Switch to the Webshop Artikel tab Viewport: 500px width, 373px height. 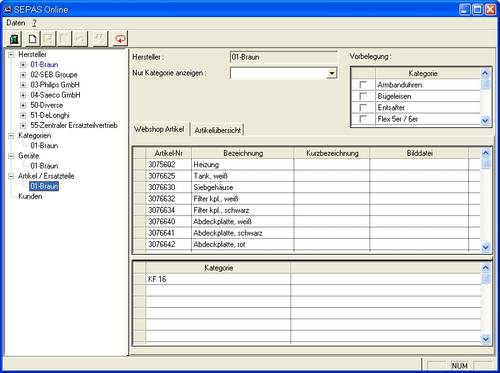point(159,129)
